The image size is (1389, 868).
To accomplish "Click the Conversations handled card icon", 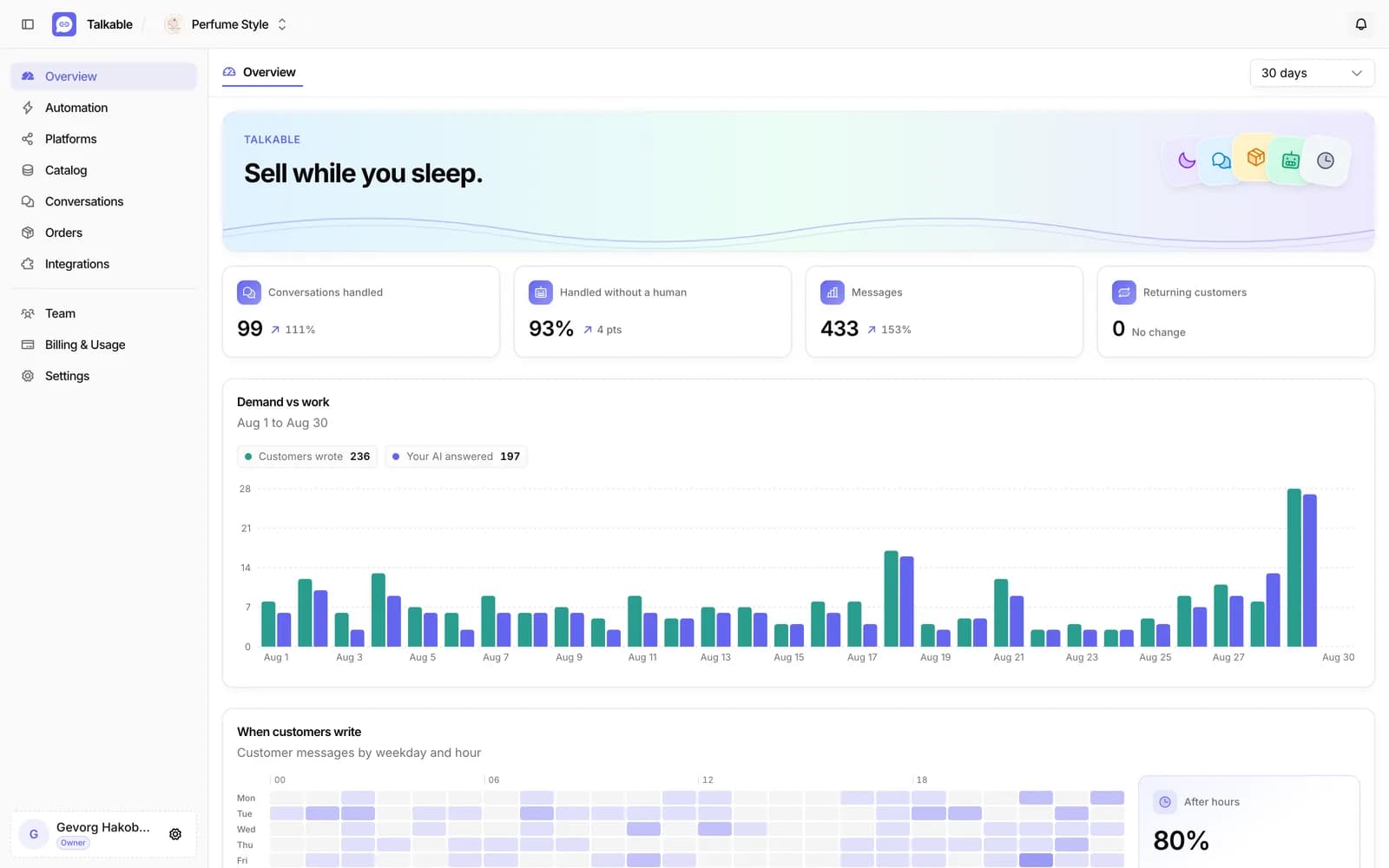I will [x=249, y=293].
